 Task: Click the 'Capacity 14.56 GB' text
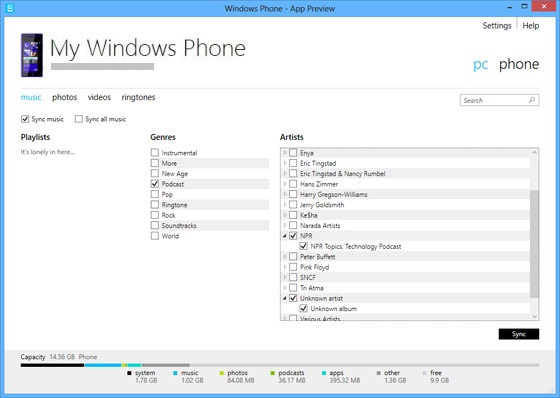[48, 357]
